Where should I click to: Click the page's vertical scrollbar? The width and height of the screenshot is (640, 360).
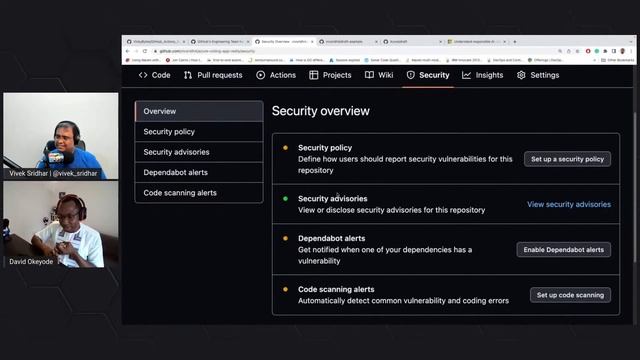point(635,188)
